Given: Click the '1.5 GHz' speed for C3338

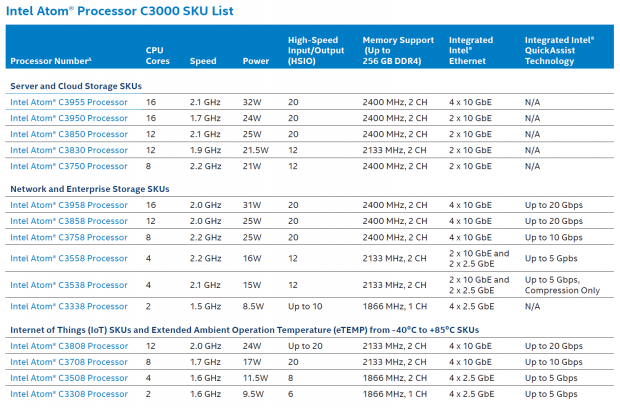Looking at the screenshot, I should pyautogui.click(x=205, y=306).
